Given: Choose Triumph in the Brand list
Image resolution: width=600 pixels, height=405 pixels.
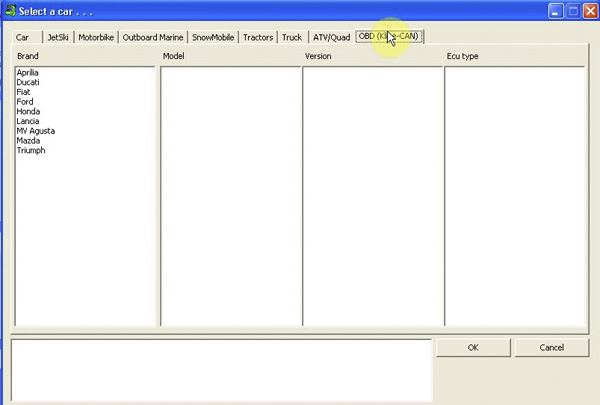Looking at the screenshot, I should pos(31,151).
